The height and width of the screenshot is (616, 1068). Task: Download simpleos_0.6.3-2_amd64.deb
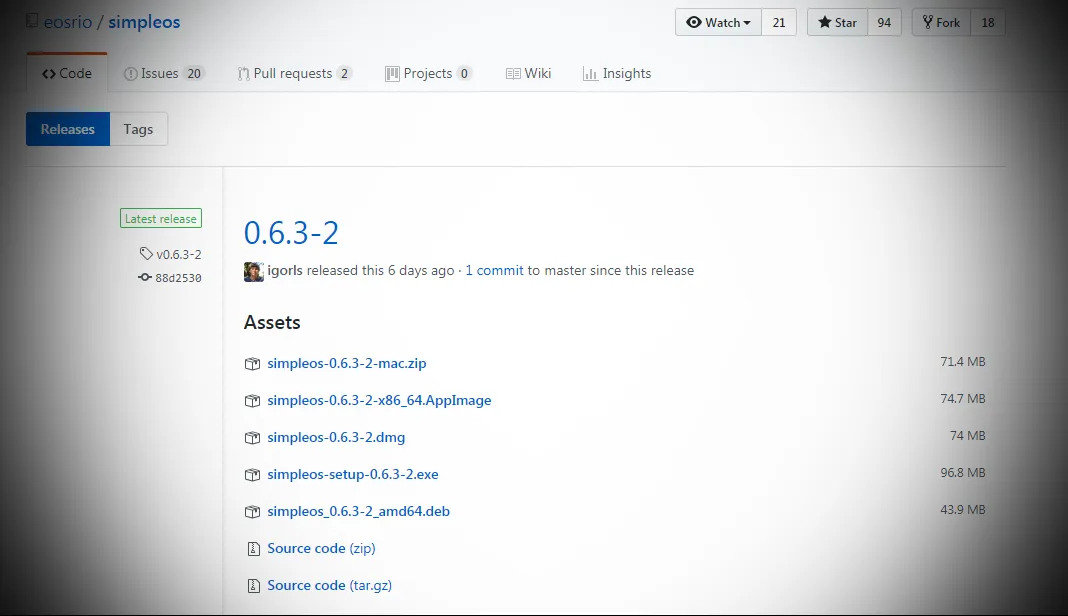coord(358,511)
